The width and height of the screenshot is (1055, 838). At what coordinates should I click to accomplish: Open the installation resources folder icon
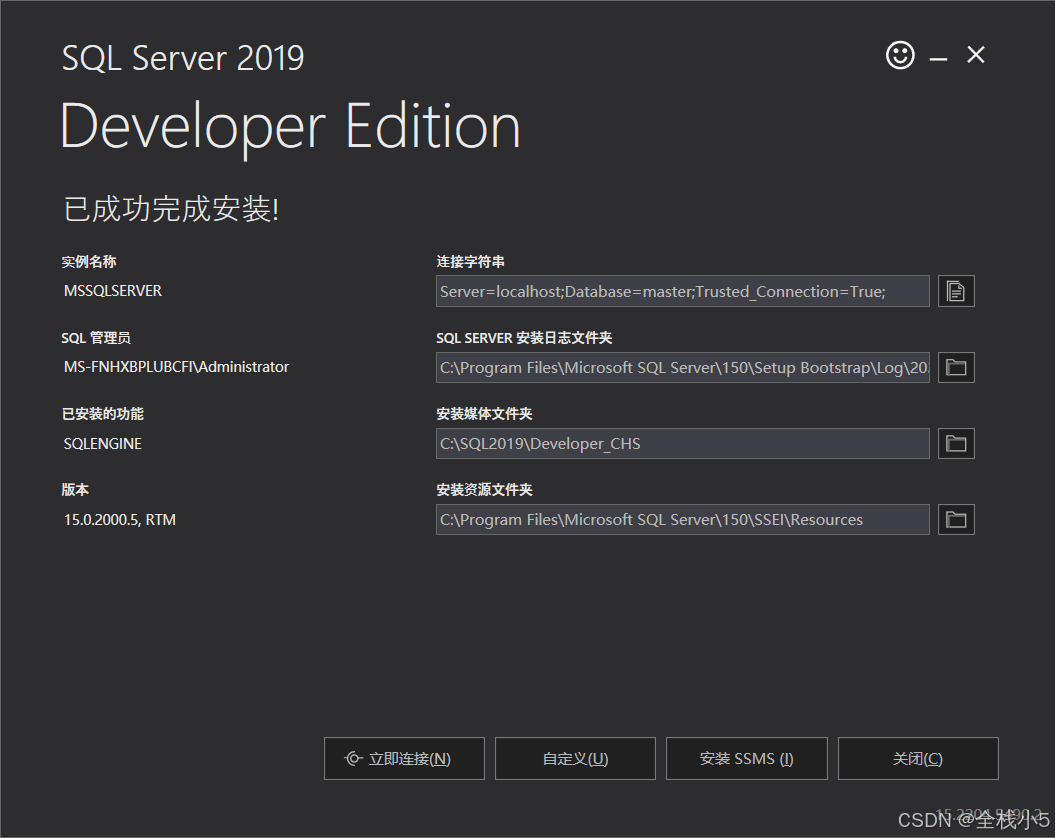pyautogui.click(x=956, y=520)
